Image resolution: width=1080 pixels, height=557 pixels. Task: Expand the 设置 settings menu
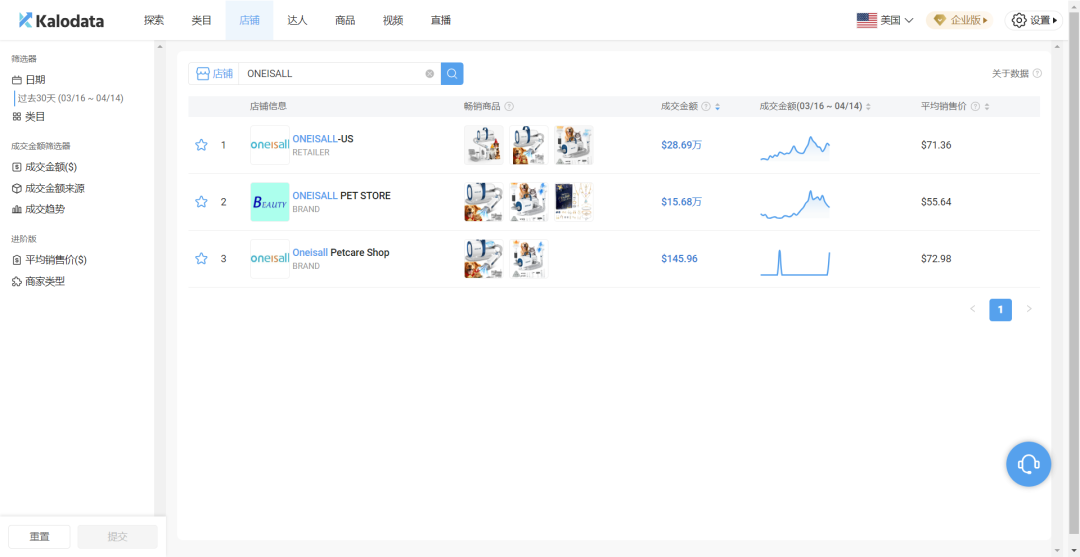point(1034,20)
